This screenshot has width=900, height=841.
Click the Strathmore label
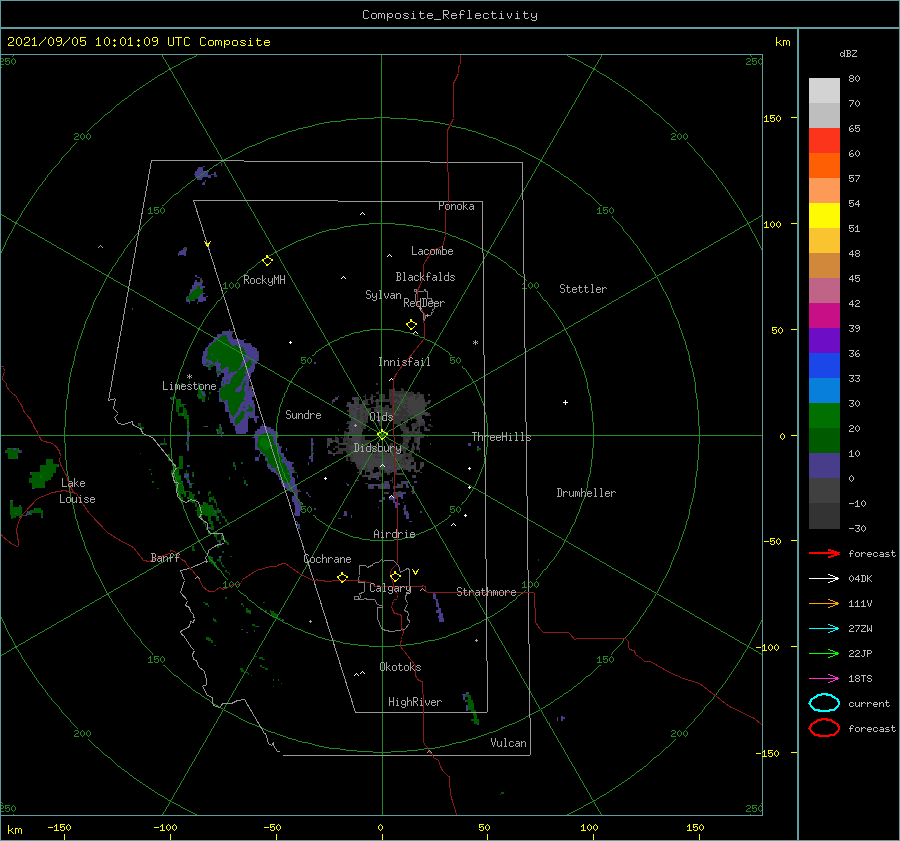486,592
